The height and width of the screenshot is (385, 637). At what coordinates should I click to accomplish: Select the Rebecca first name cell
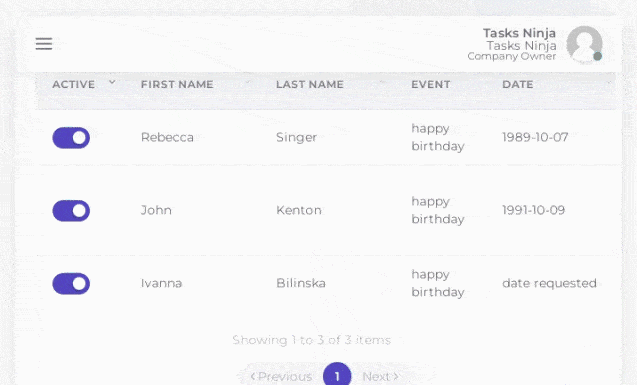click(167, 137)
